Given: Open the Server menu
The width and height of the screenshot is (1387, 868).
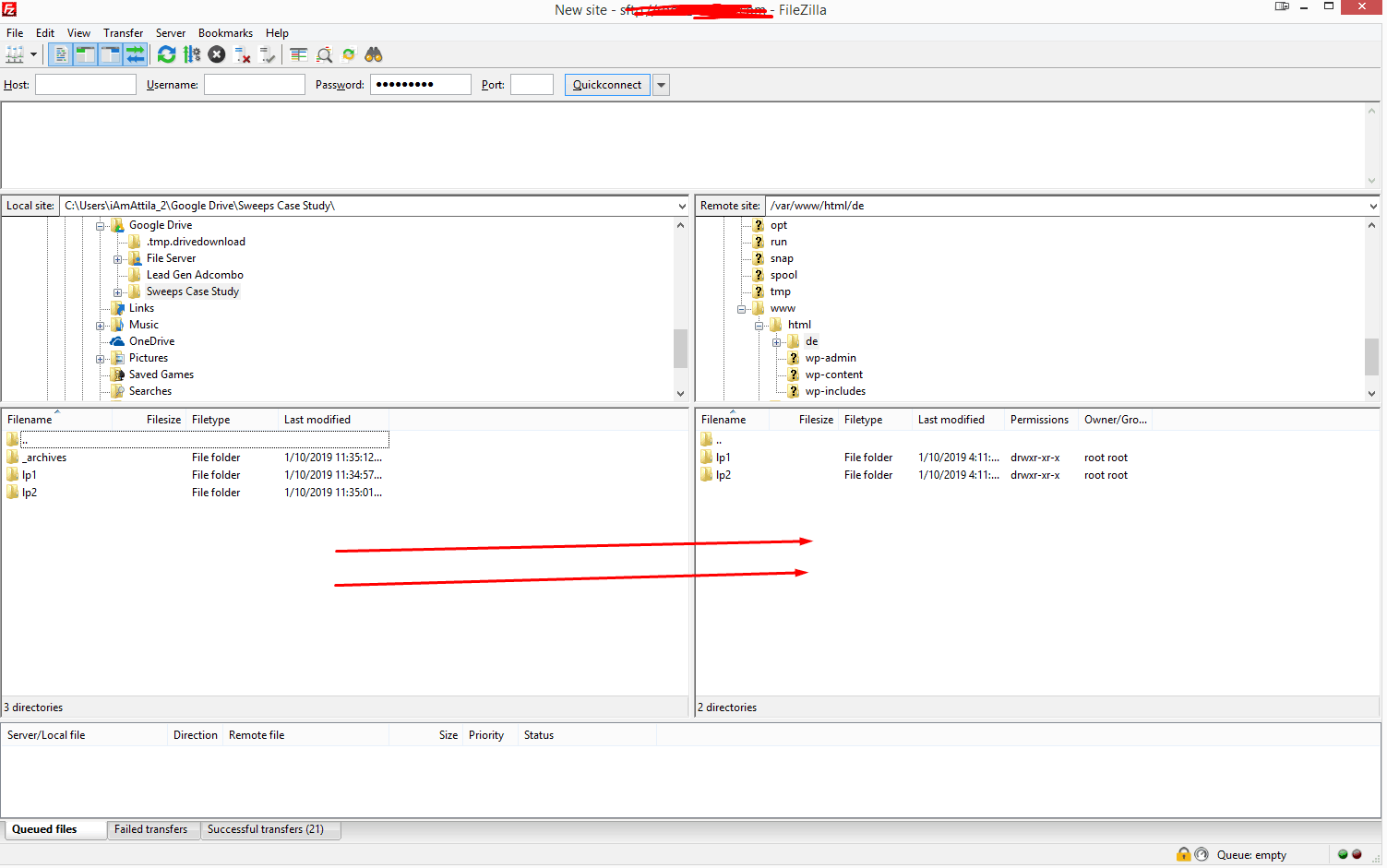Looking at the screenshot, I should pyautogui.click(x=170, y=32).
